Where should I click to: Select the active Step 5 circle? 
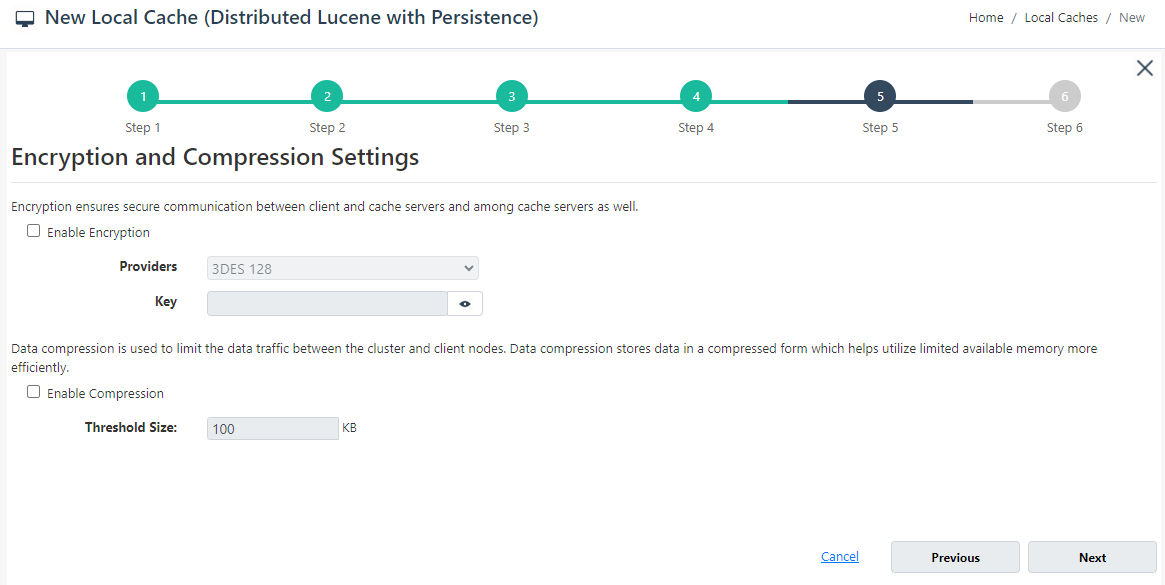pyautogui.click(x=880, y=96)
